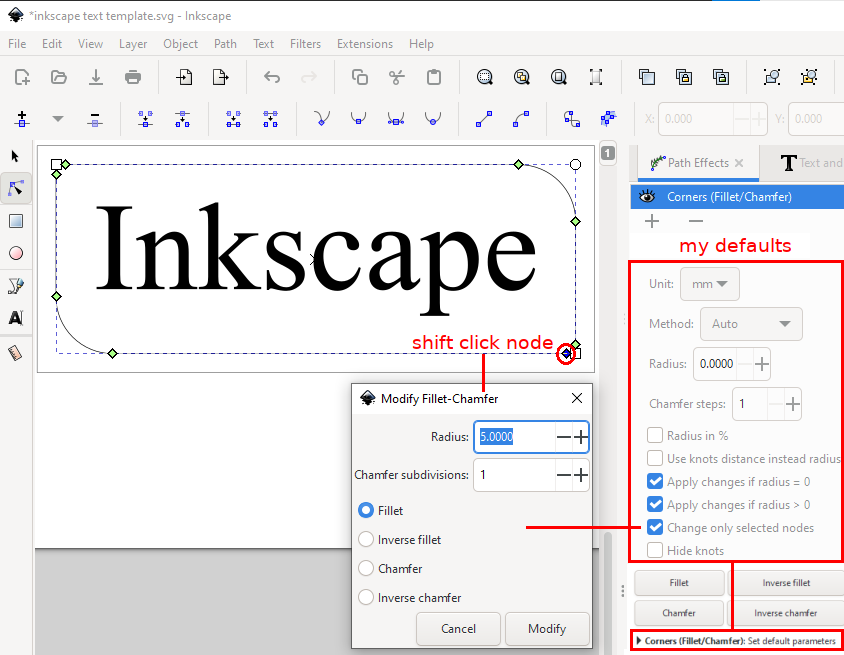Click the Cancel button in dialog

pyautogui.click(x=458, y=629)
